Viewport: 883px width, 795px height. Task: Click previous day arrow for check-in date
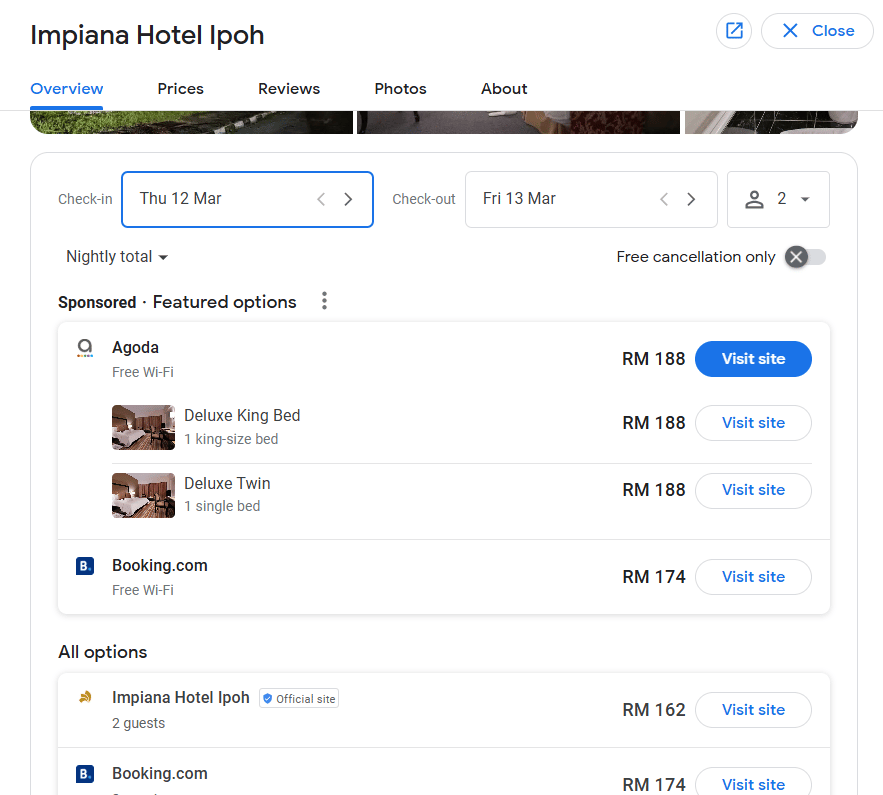(321, 199)
